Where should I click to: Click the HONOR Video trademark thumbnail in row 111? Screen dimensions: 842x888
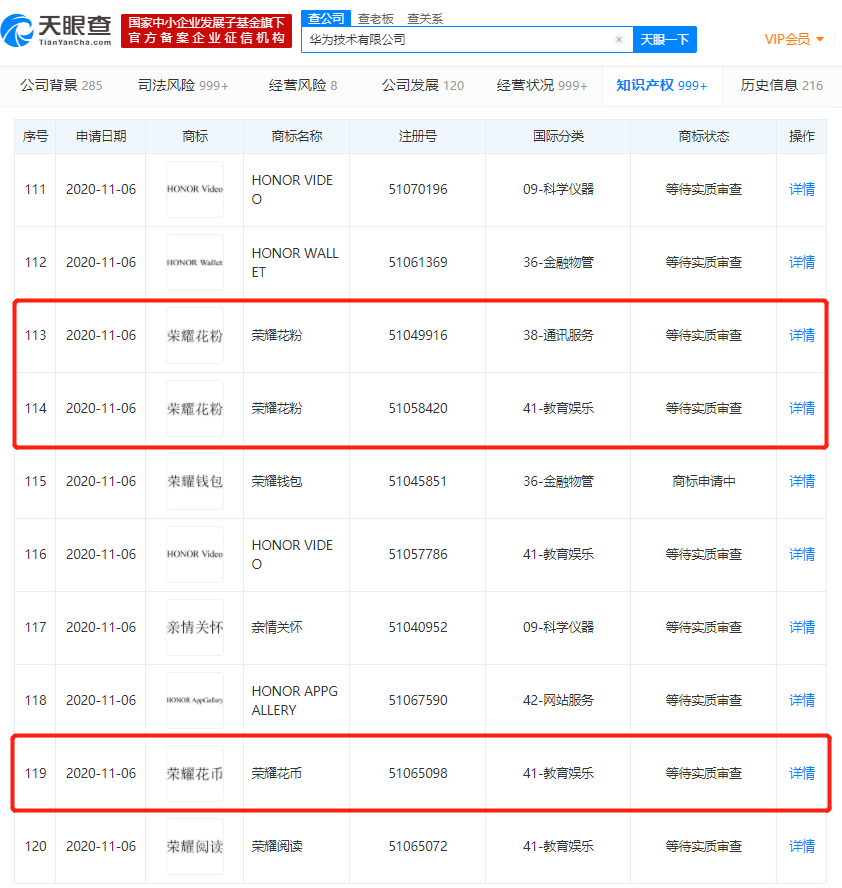pyautogui.click(x=195, y=189)
